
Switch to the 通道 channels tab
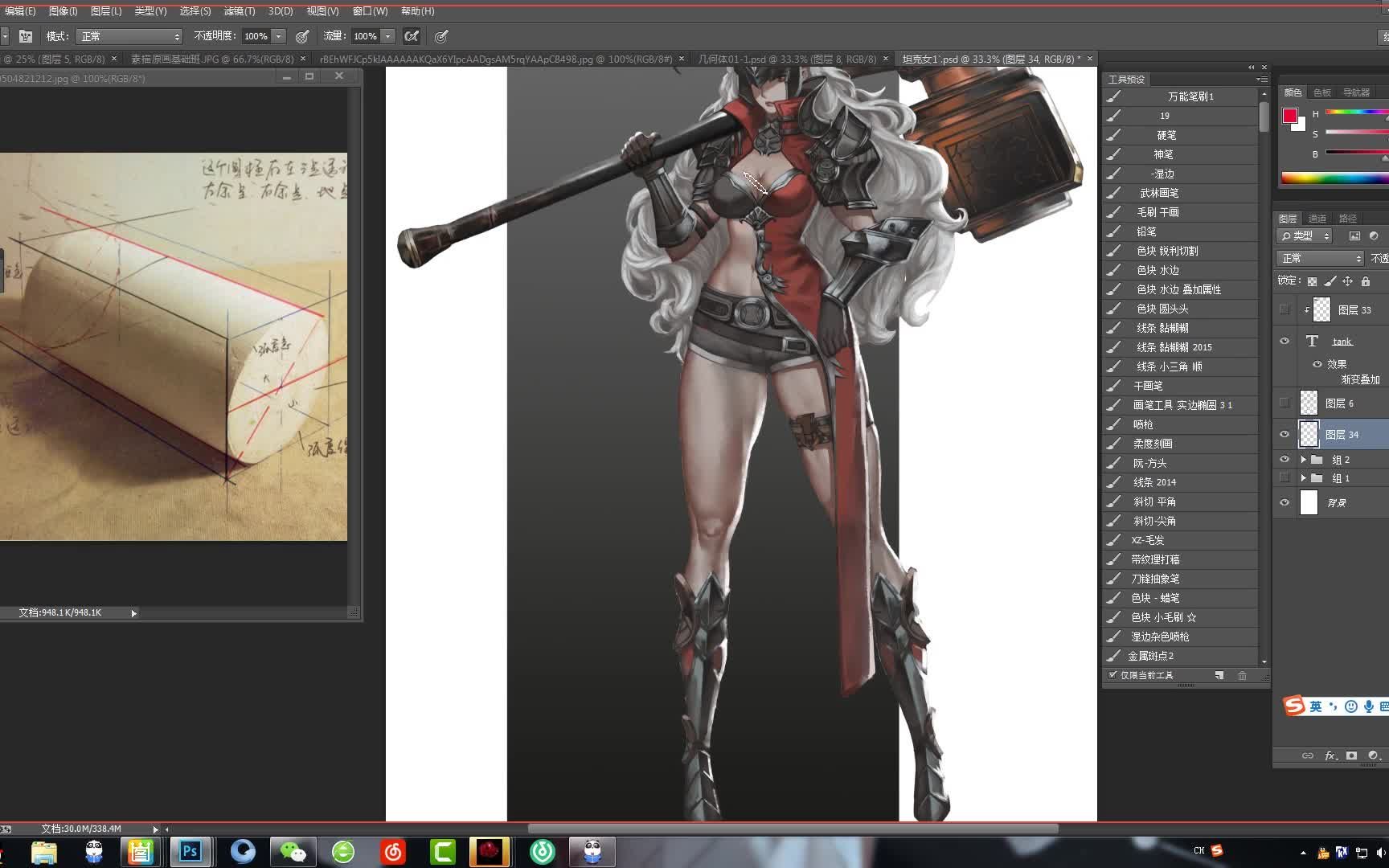[1317, 219]
